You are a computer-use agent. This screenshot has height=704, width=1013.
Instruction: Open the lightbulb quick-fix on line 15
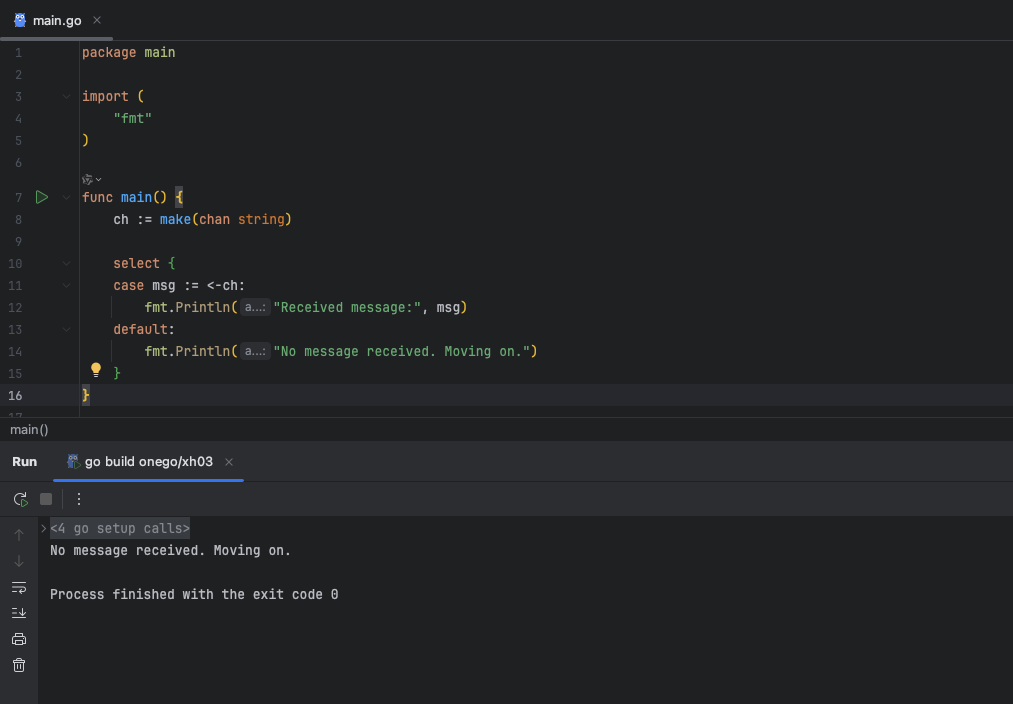coord(96,370)
